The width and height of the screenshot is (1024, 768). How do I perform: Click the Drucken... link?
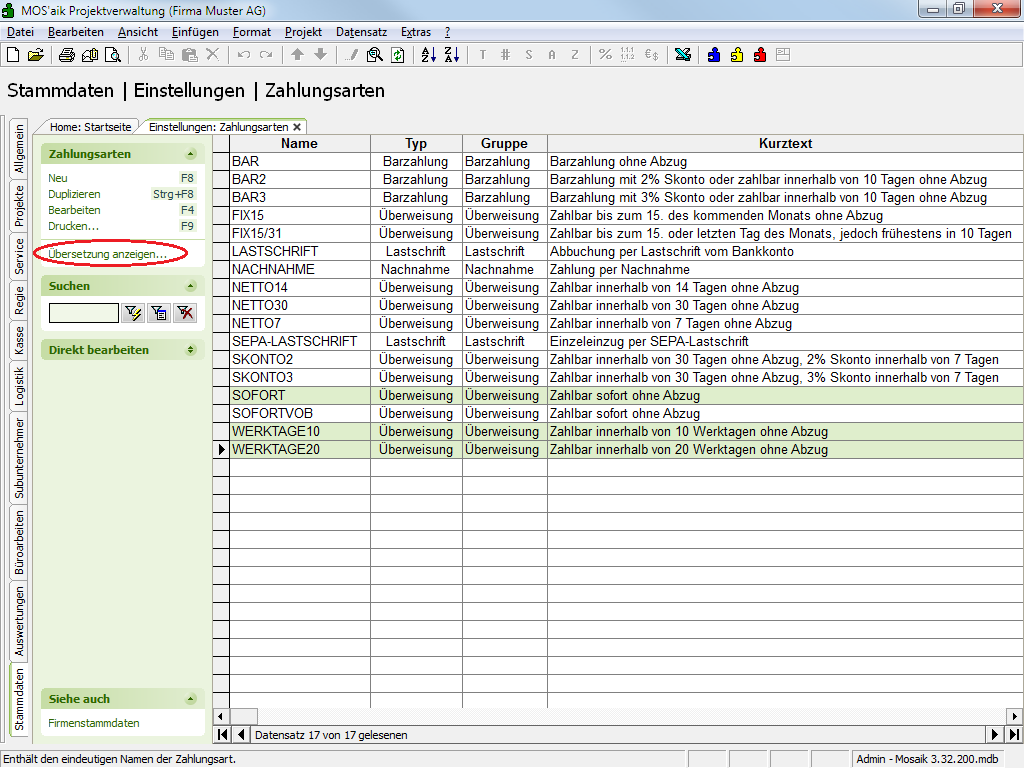[x=73, y=226]
